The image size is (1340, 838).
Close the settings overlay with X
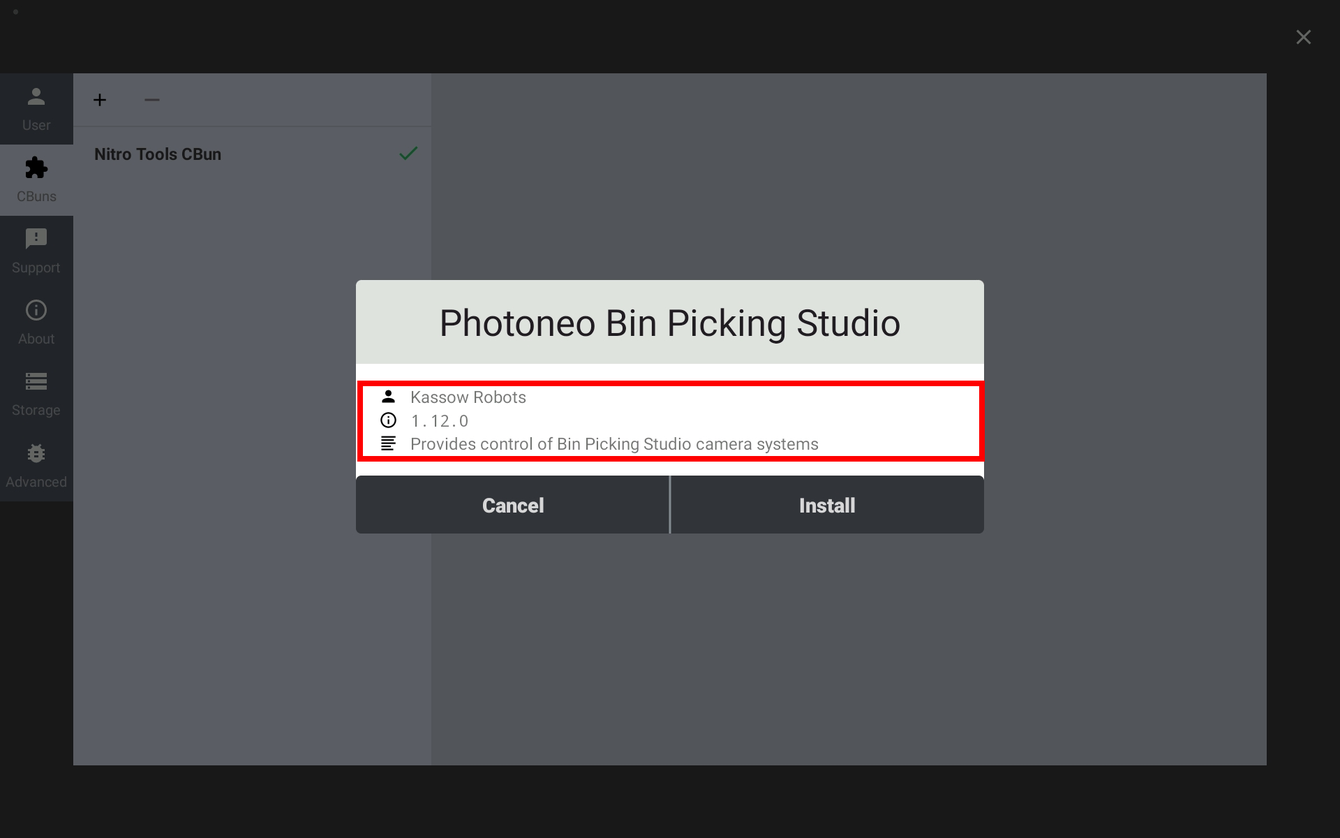point(1303,37)
